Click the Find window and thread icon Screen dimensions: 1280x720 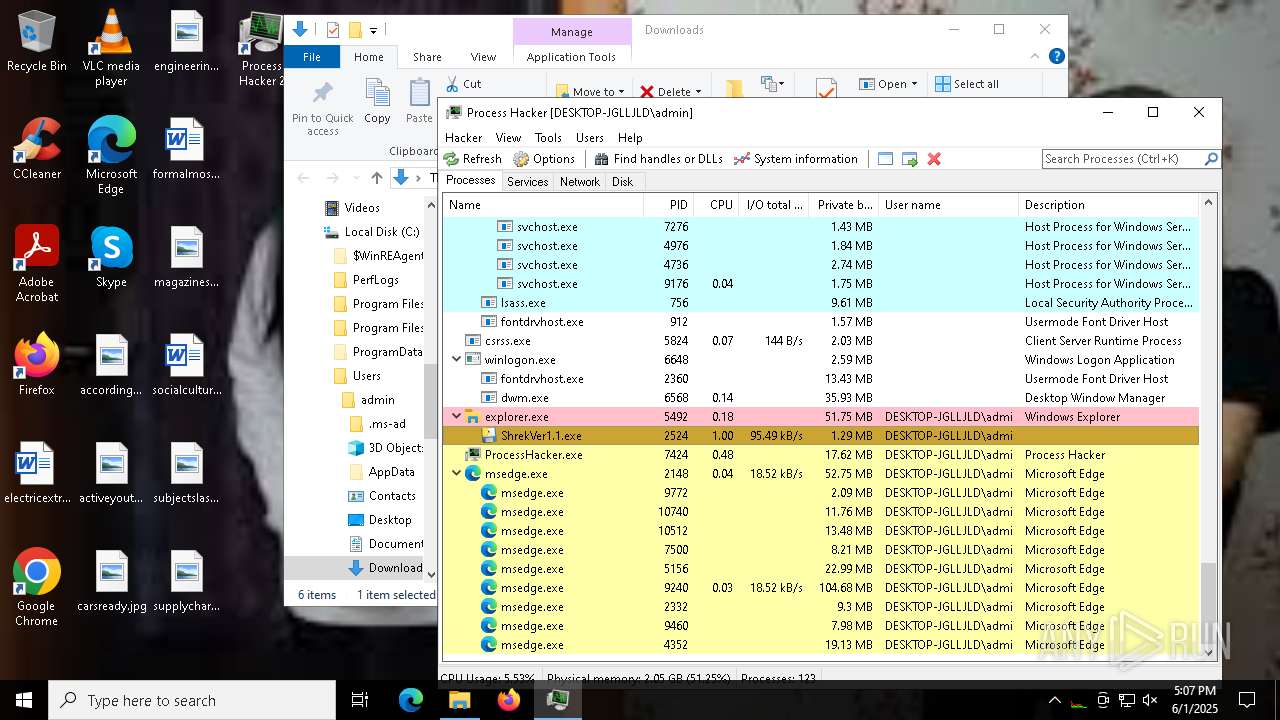(x=909, y=159)
